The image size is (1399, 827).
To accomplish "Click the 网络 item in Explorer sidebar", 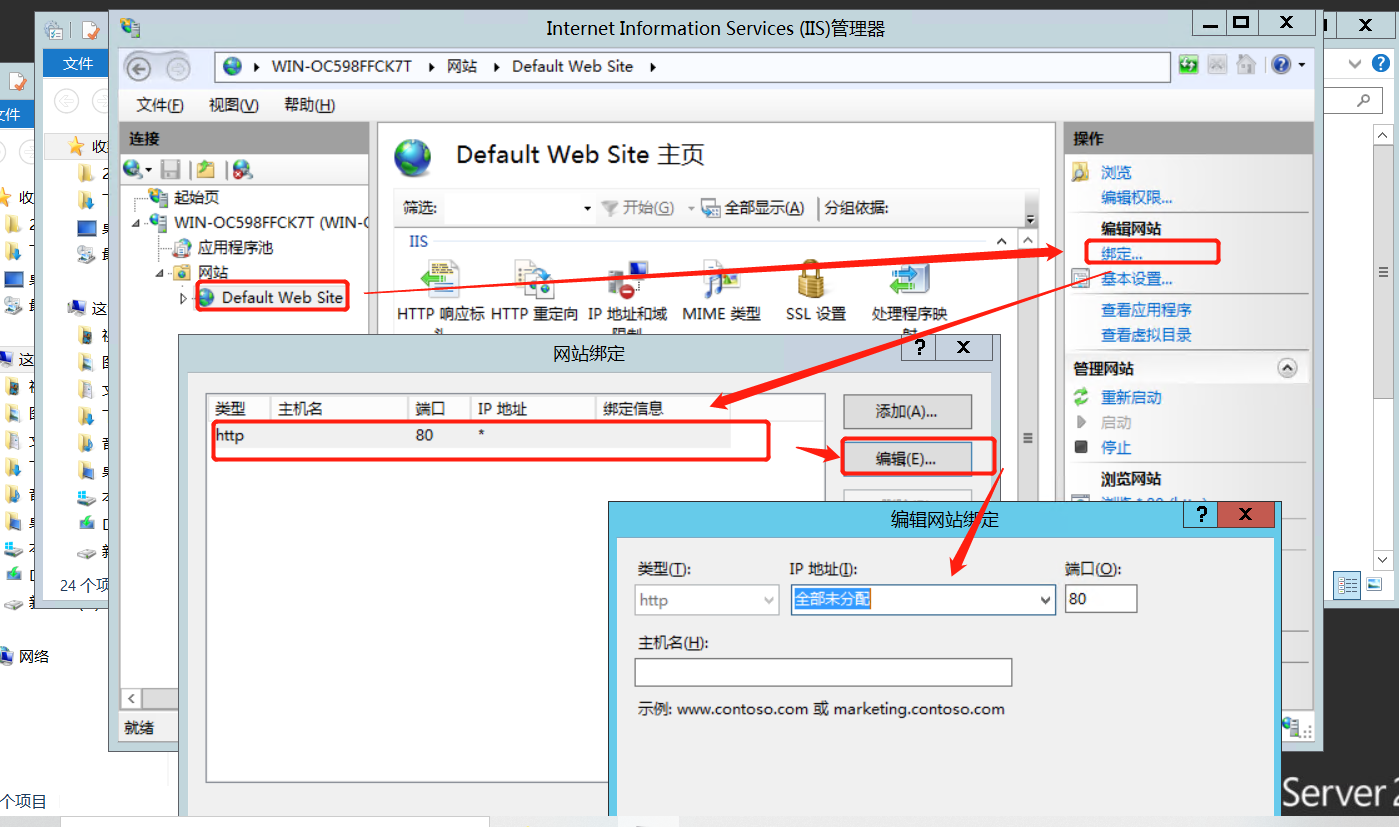I will 33,656.
